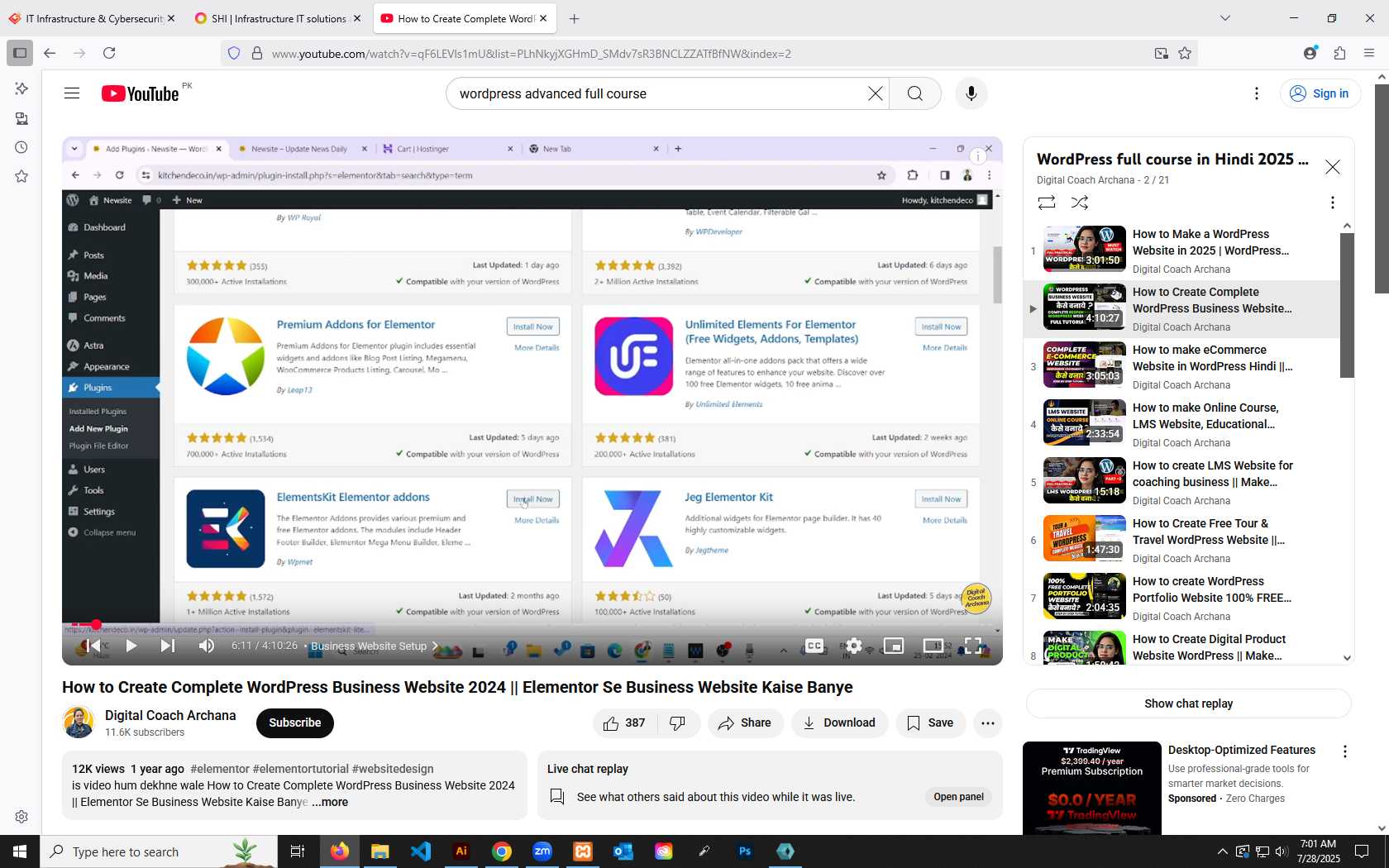Screen dimensions: 1389x868
Task: Close the playlist panel
Action: click(x=1333, y=167)
